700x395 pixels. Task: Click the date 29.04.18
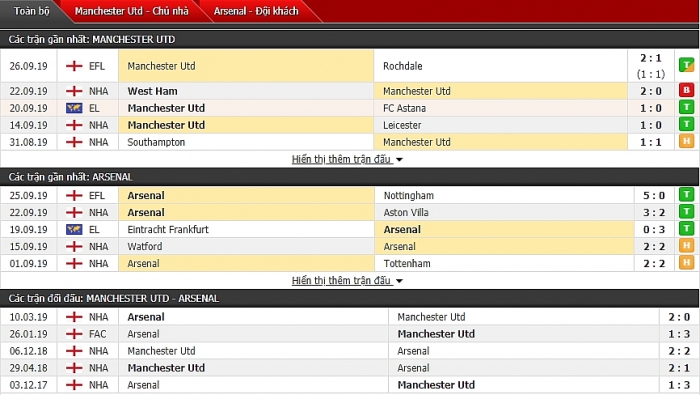[x=29, y=368]
